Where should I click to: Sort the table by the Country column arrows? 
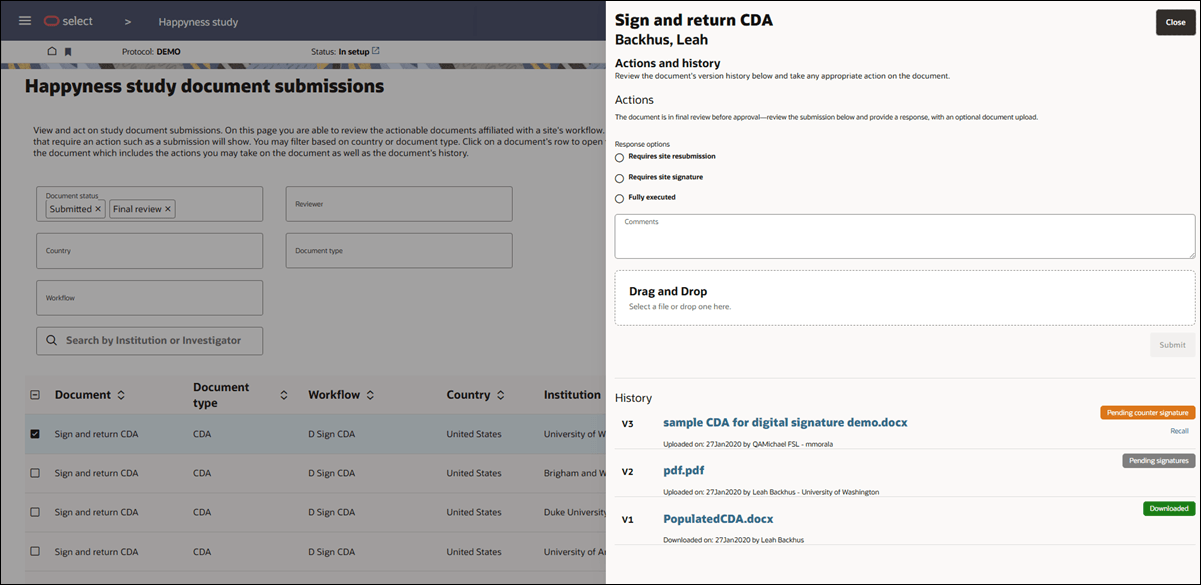pos(500,394)
